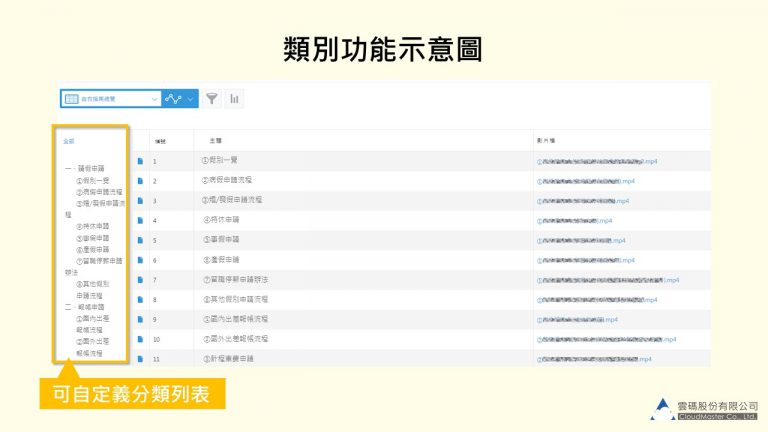Click the bar chart statistics icon
768x432 pixels.
pyautogui.click(x=235, y=99)
